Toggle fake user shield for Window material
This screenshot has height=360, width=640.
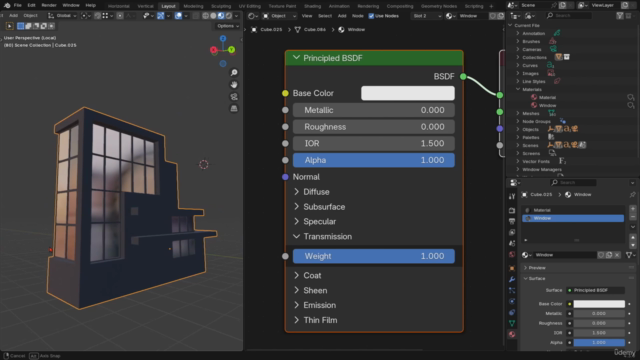(x=601, y=255)
